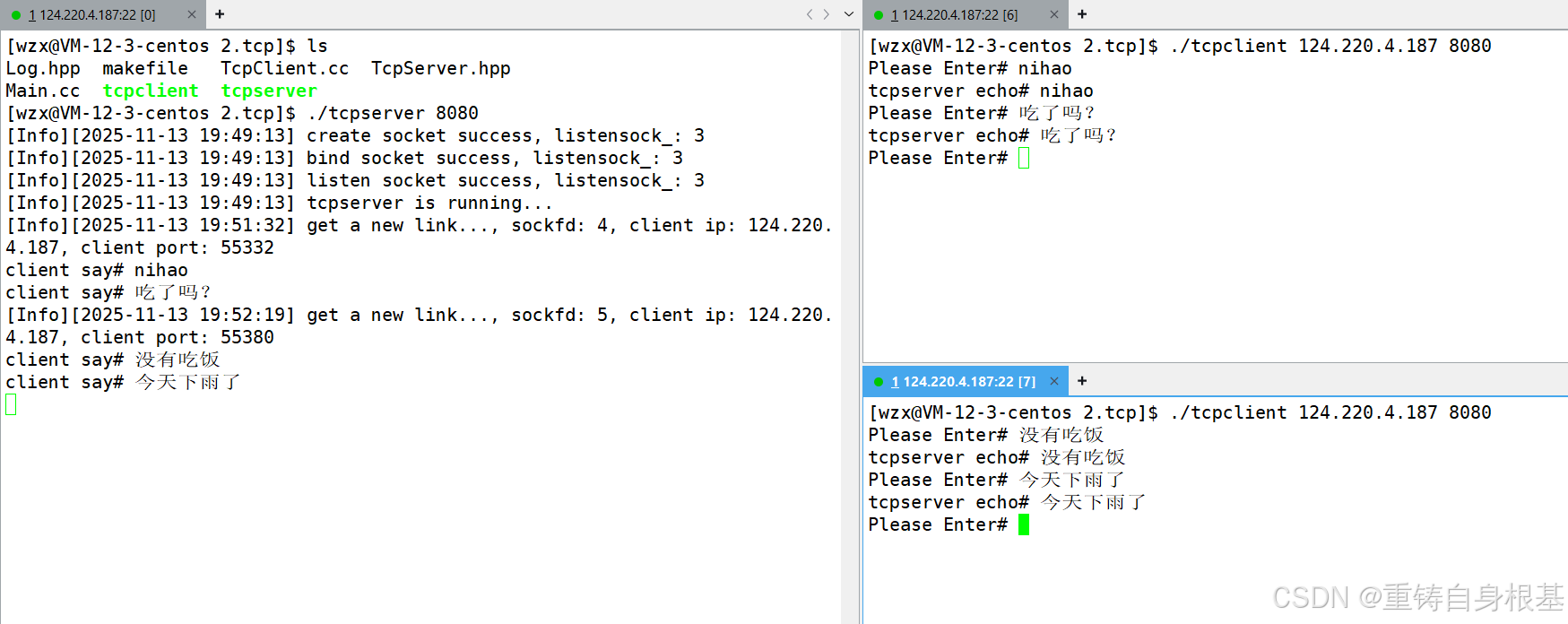Click 'tcpserver echo# 吃了吗?' line

coord(992,135)
